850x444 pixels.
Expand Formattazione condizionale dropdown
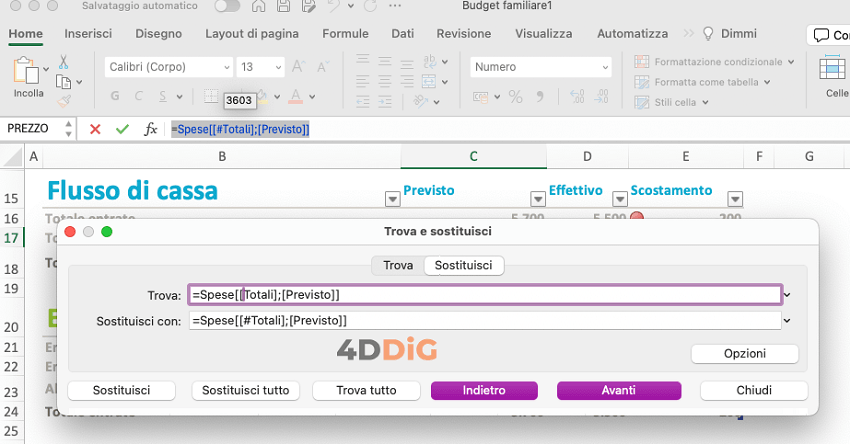point(791,62)
